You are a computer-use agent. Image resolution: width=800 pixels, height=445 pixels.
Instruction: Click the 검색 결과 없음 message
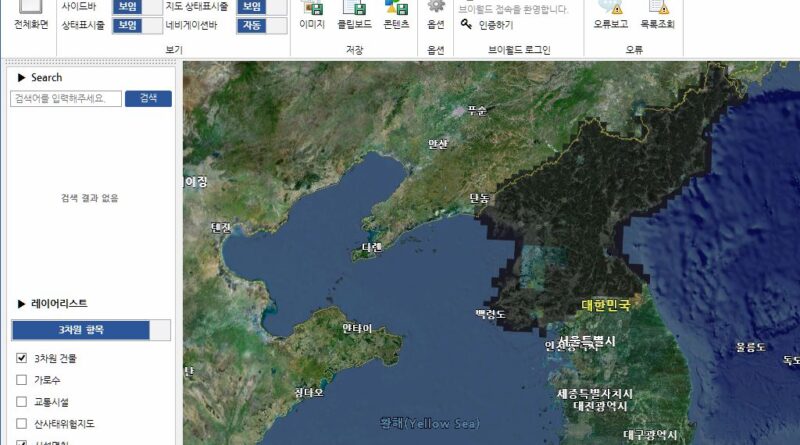[x=90, y=198]
